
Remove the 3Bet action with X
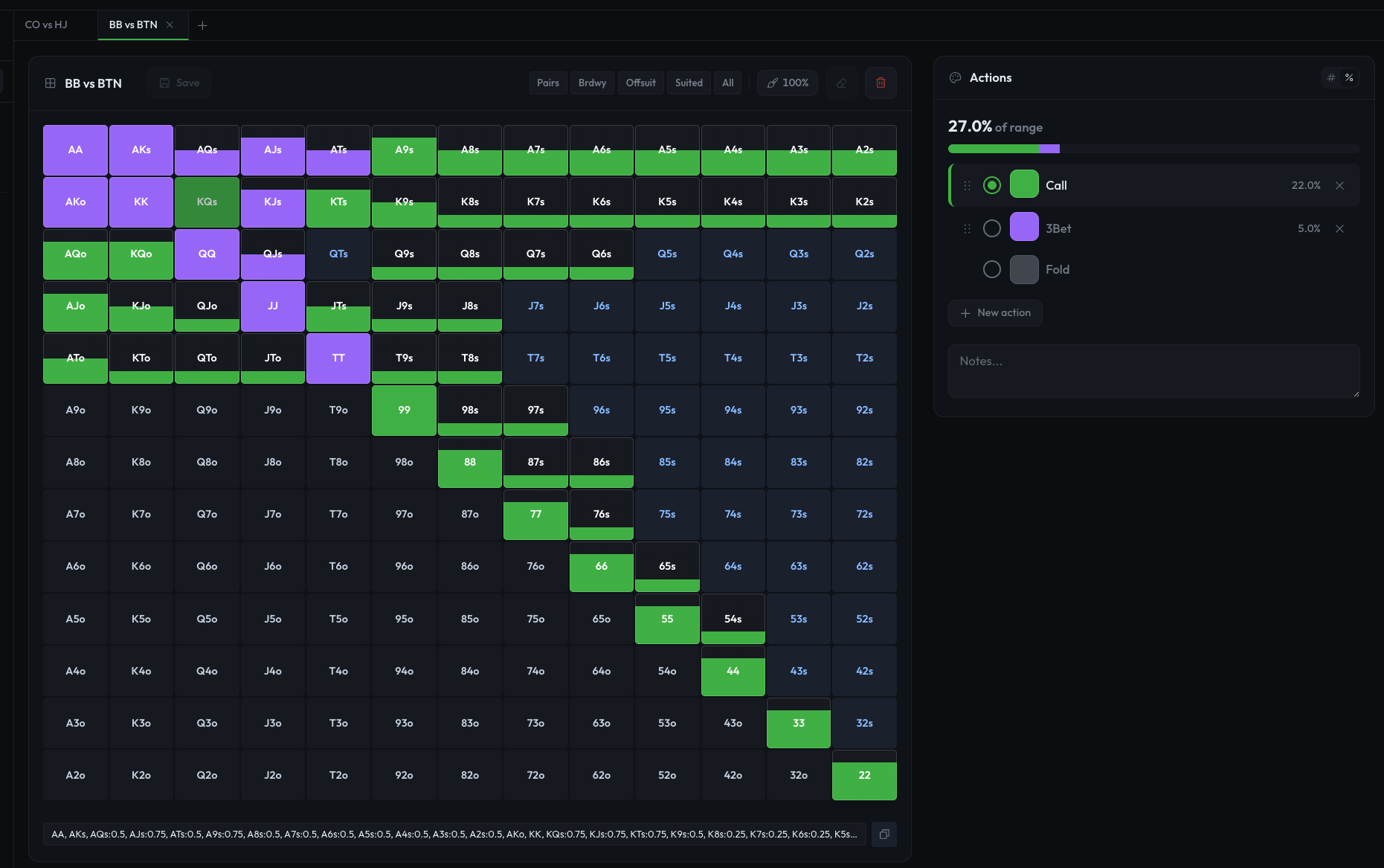[x=1339, y=228]
